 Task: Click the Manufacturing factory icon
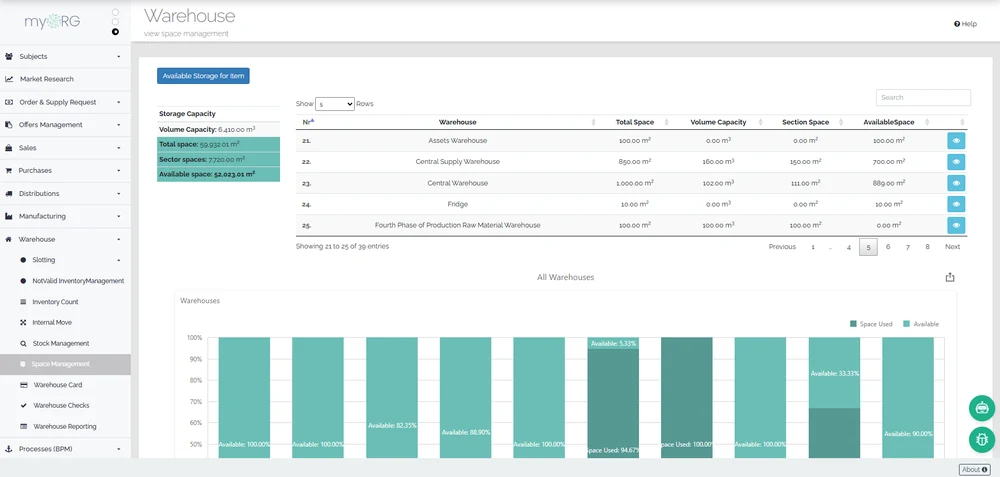(9, 216)
